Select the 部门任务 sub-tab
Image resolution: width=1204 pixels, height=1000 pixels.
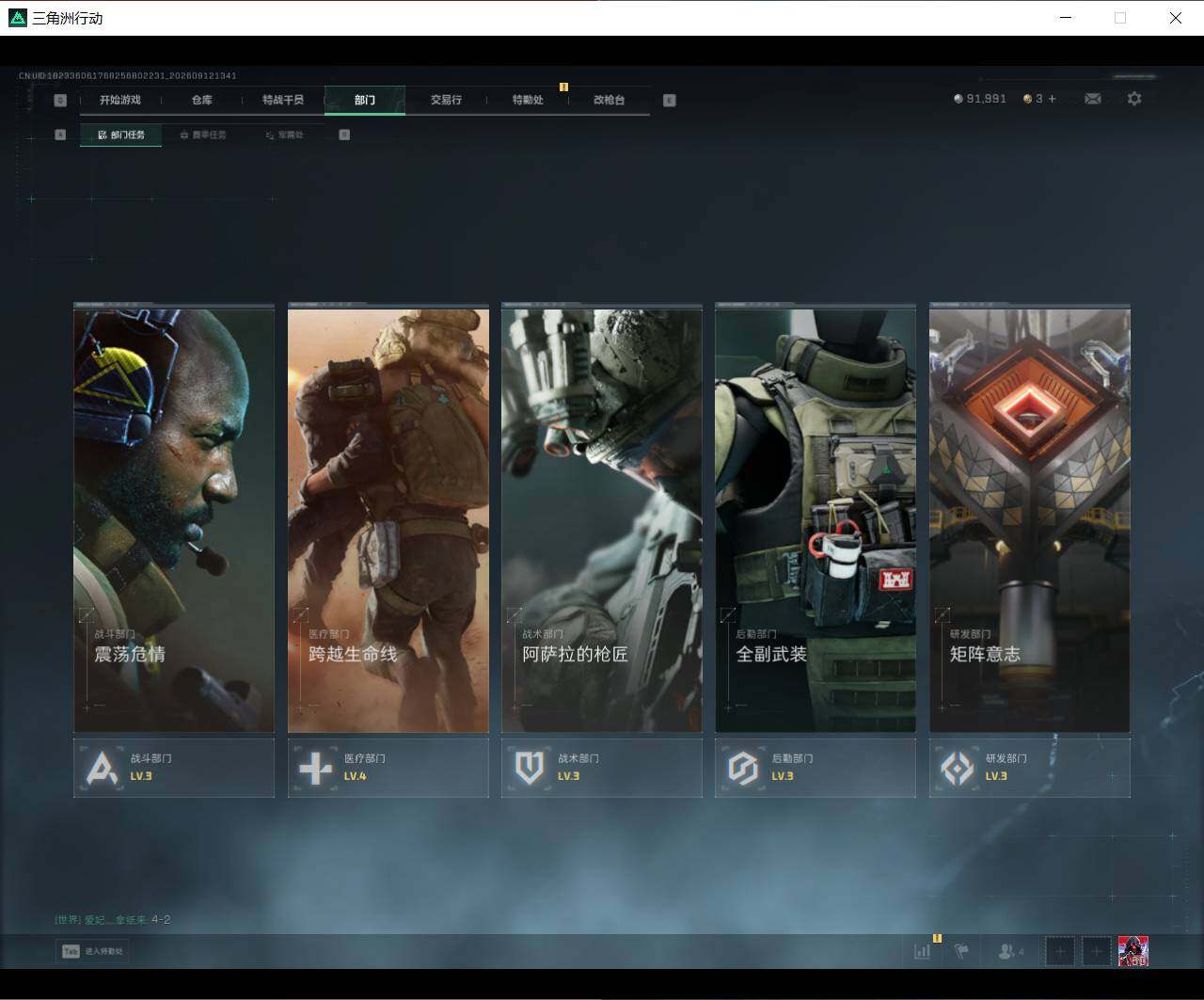pyautogui.click(x=121, y=135)
